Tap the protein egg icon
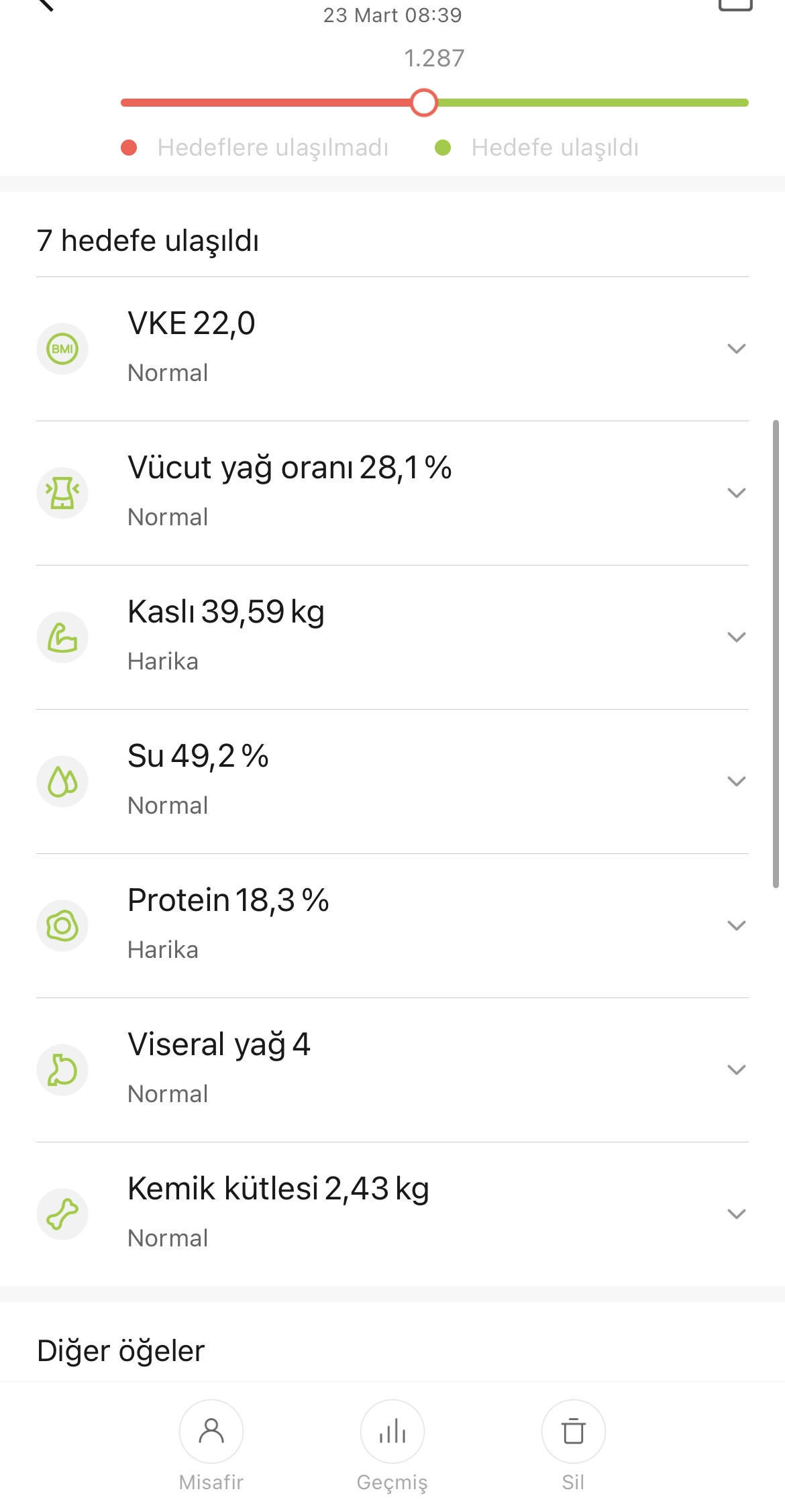Image resolution: width=785 pixels, height=1512 pixels. pyautogui.click(x=62, y=926)
